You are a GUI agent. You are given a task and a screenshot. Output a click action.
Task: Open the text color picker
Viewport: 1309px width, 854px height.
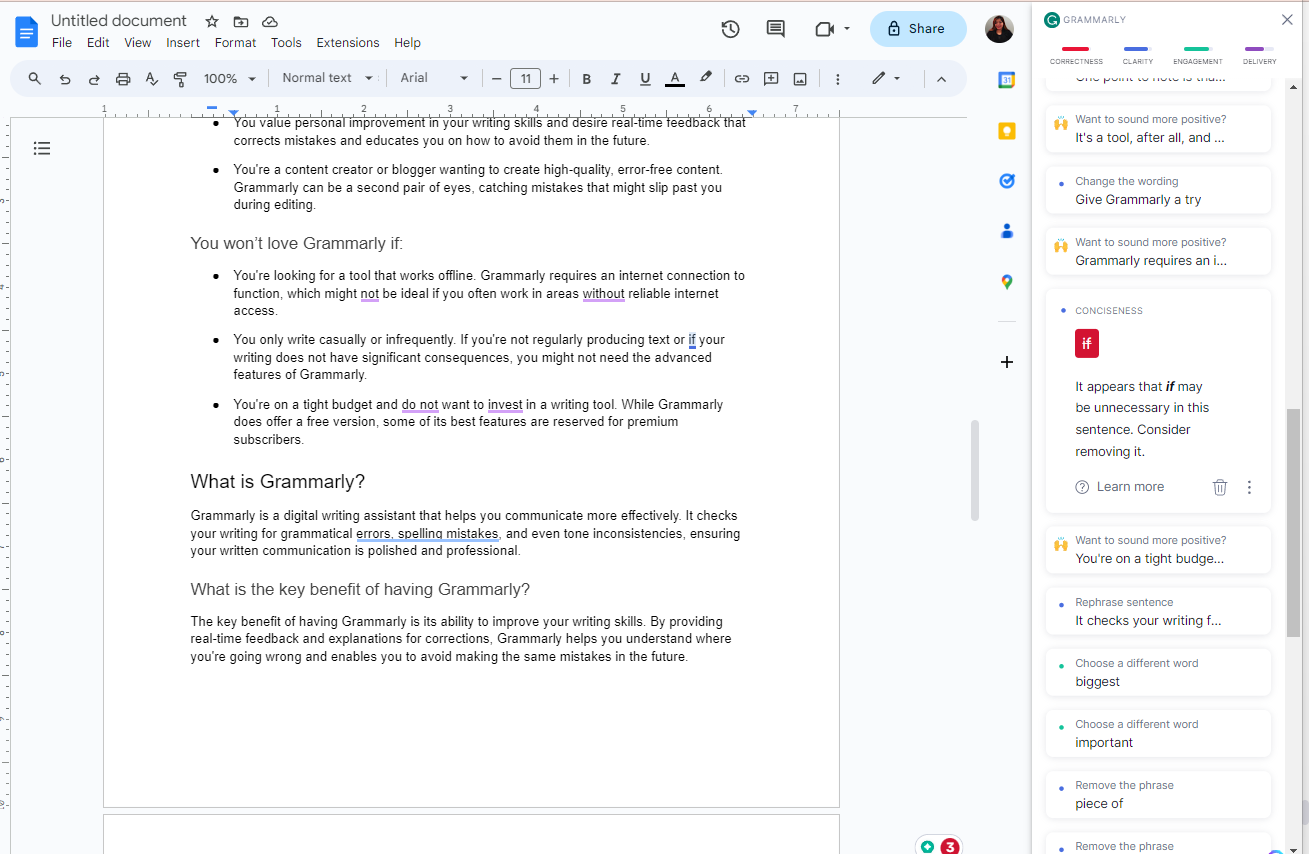click(x=675, y=78)
